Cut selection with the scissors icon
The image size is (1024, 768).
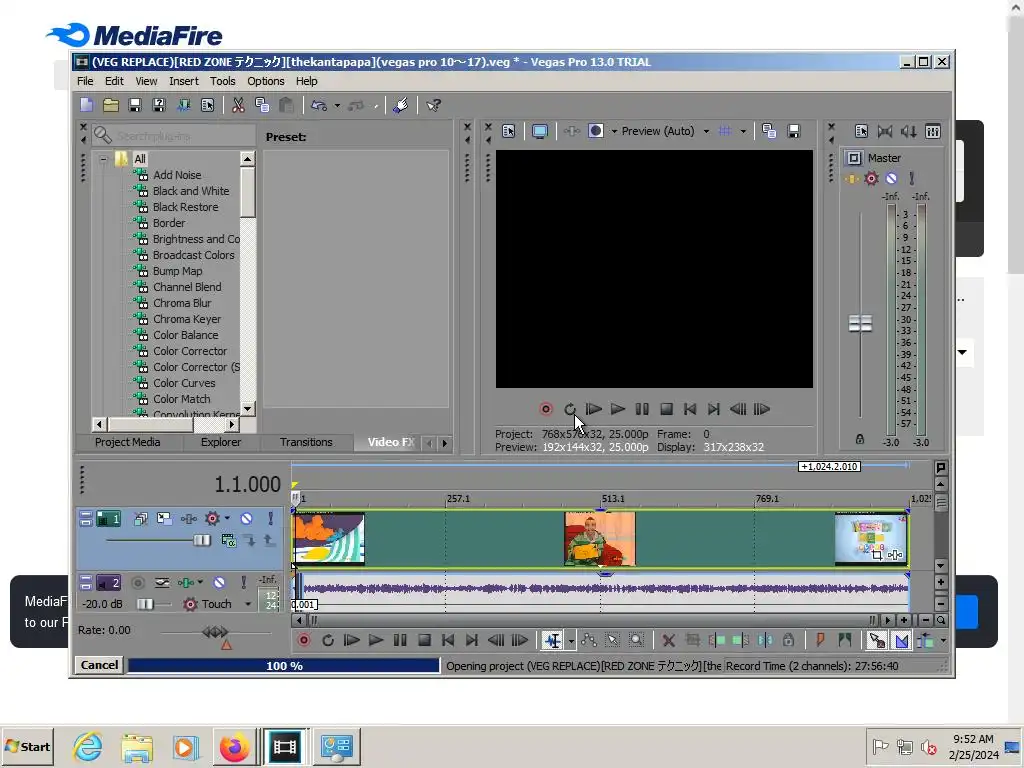click(x=238, y=105)
